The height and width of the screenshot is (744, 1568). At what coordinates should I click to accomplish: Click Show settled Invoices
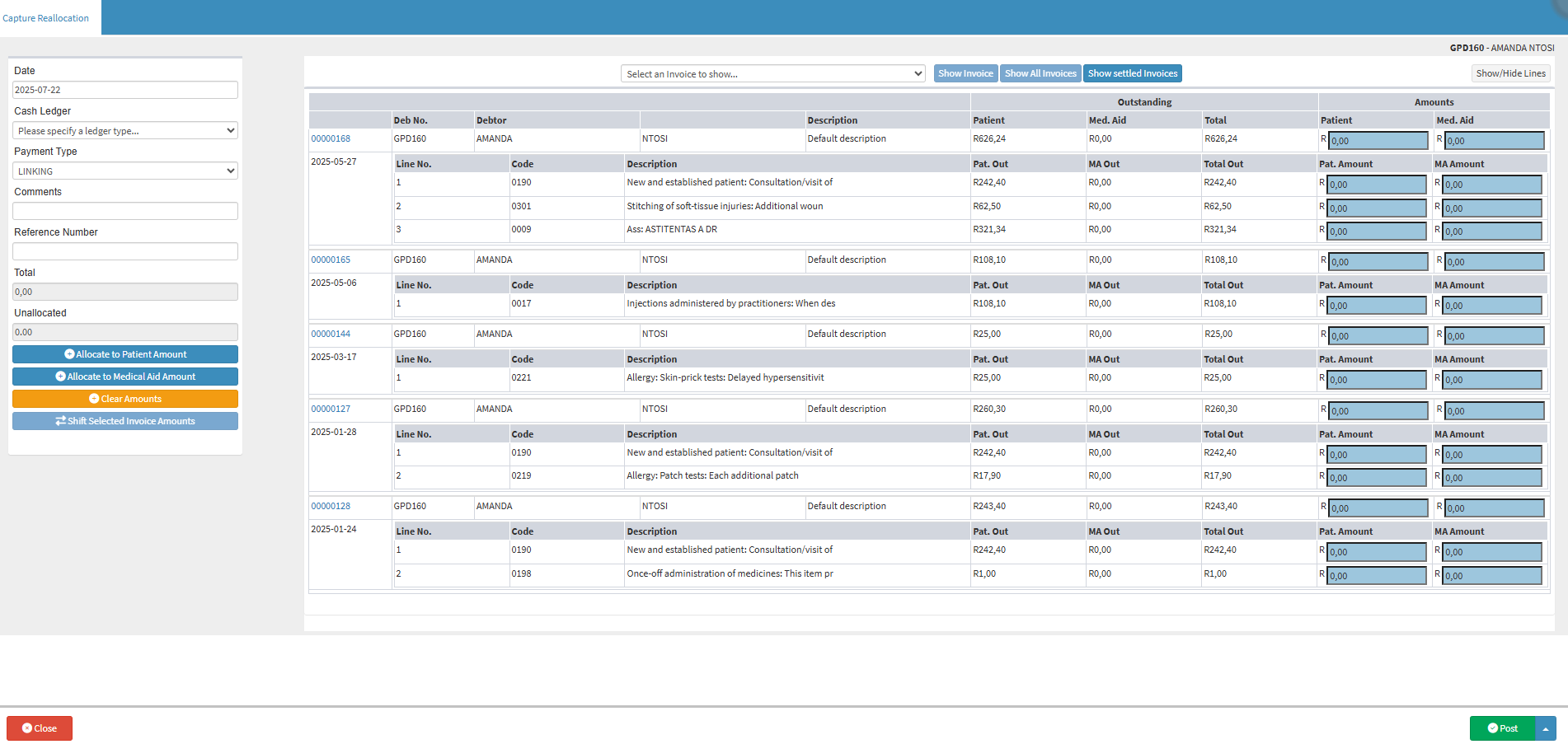pyautogui.click(x=1132, y=73)
